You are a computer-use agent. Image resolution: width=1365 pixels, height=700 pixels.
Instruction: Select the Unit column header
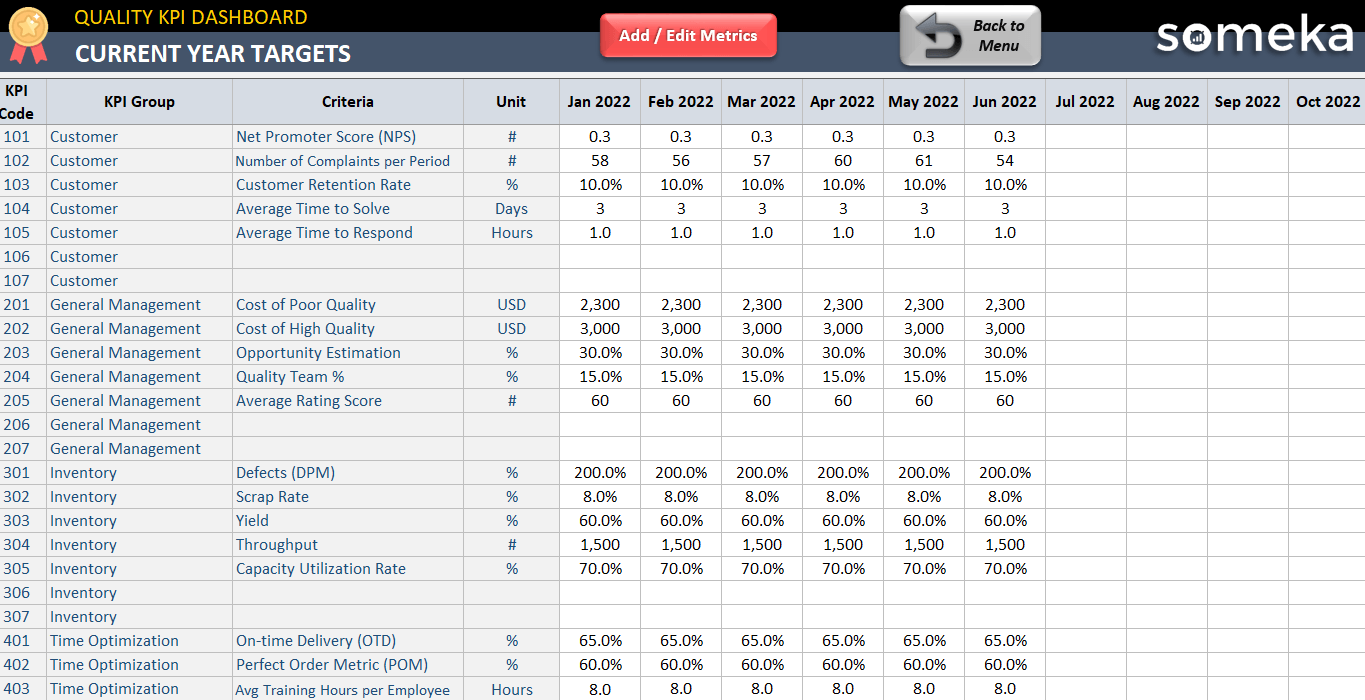point(511,102)
